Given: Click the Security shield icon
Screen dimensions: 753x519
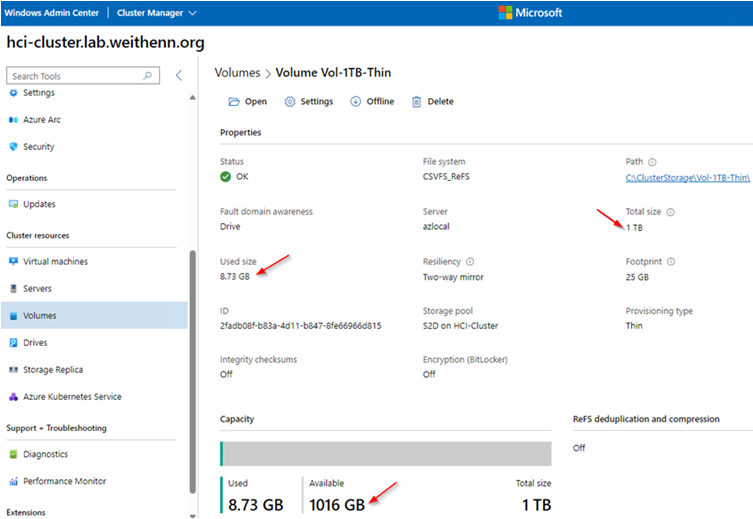Looking at the screenshot, I should [x=14, y=147].
